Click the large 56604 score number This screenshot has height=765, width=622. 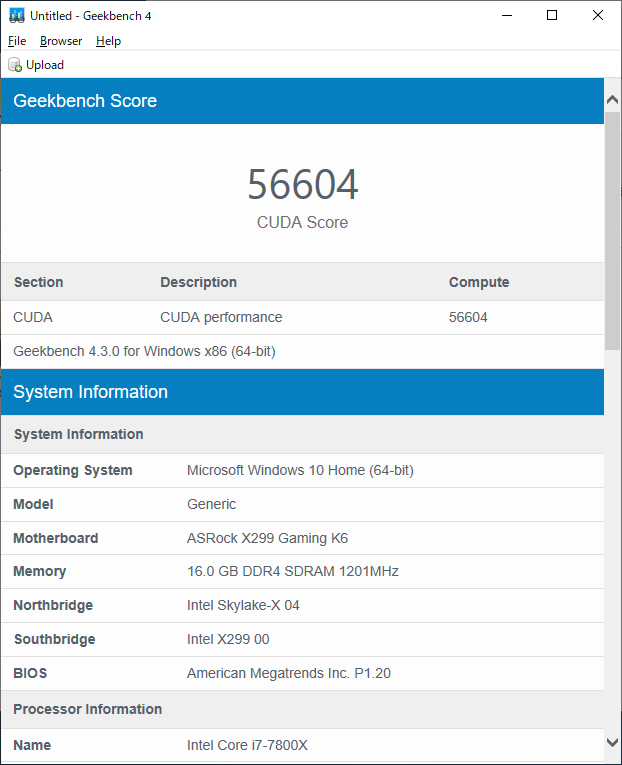[302, 184]
